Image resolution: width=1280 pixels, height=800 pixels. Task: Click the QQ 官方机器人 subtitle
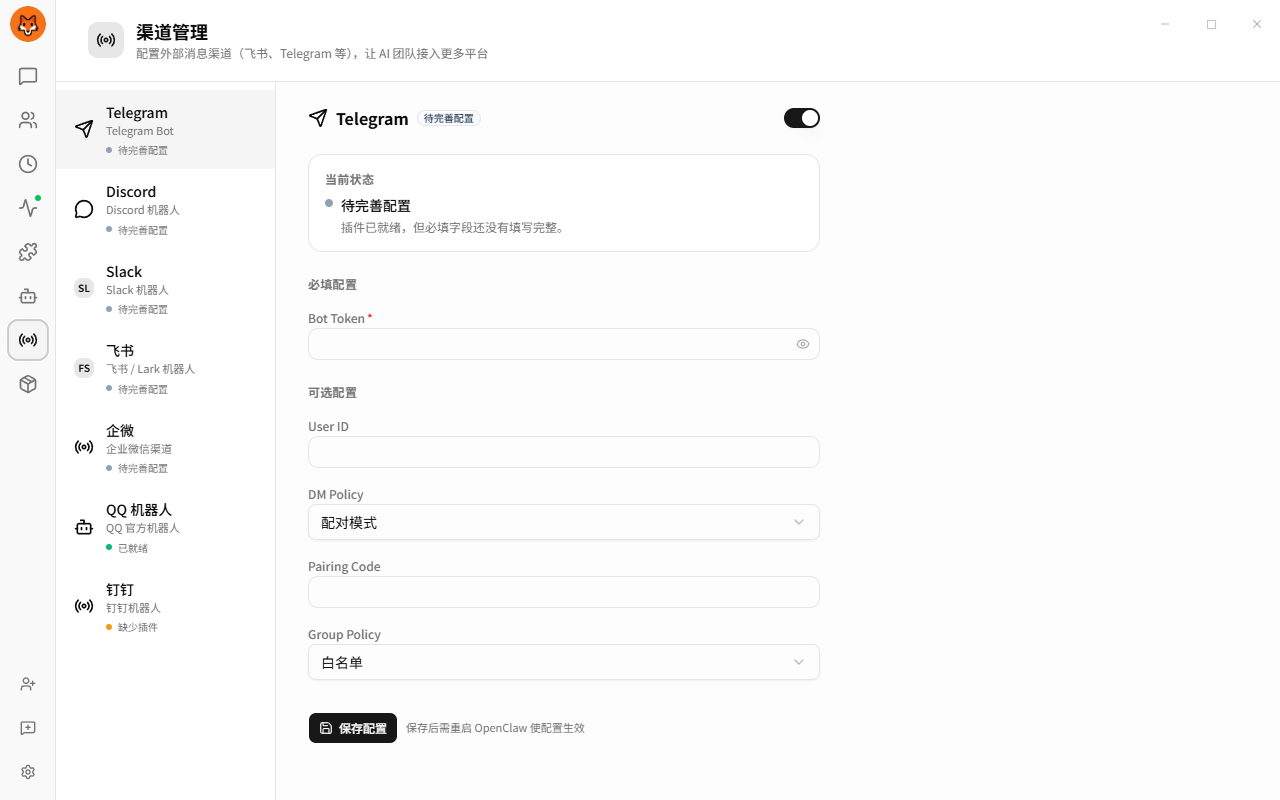(143, 528)
